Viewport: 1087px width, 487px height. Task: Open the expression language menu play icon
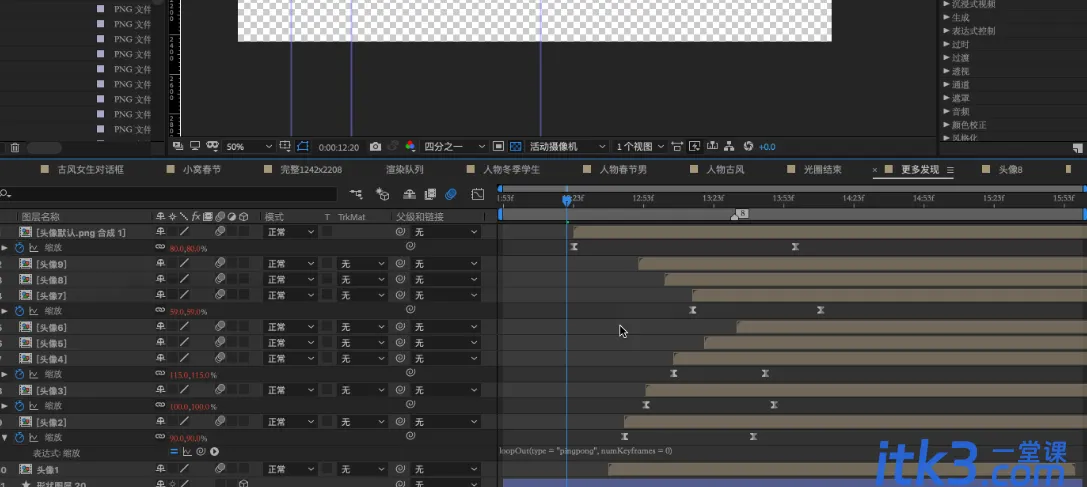coord(214,452)
